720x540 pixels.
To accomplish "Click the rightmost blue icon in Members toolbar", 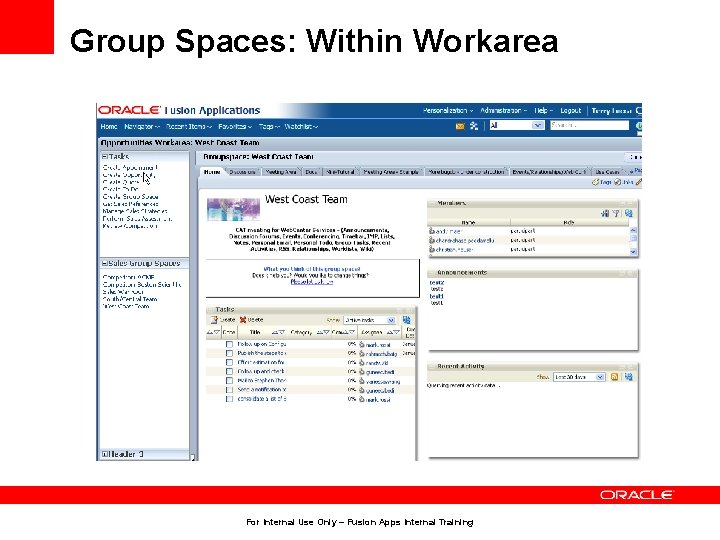I will [629, 213].
